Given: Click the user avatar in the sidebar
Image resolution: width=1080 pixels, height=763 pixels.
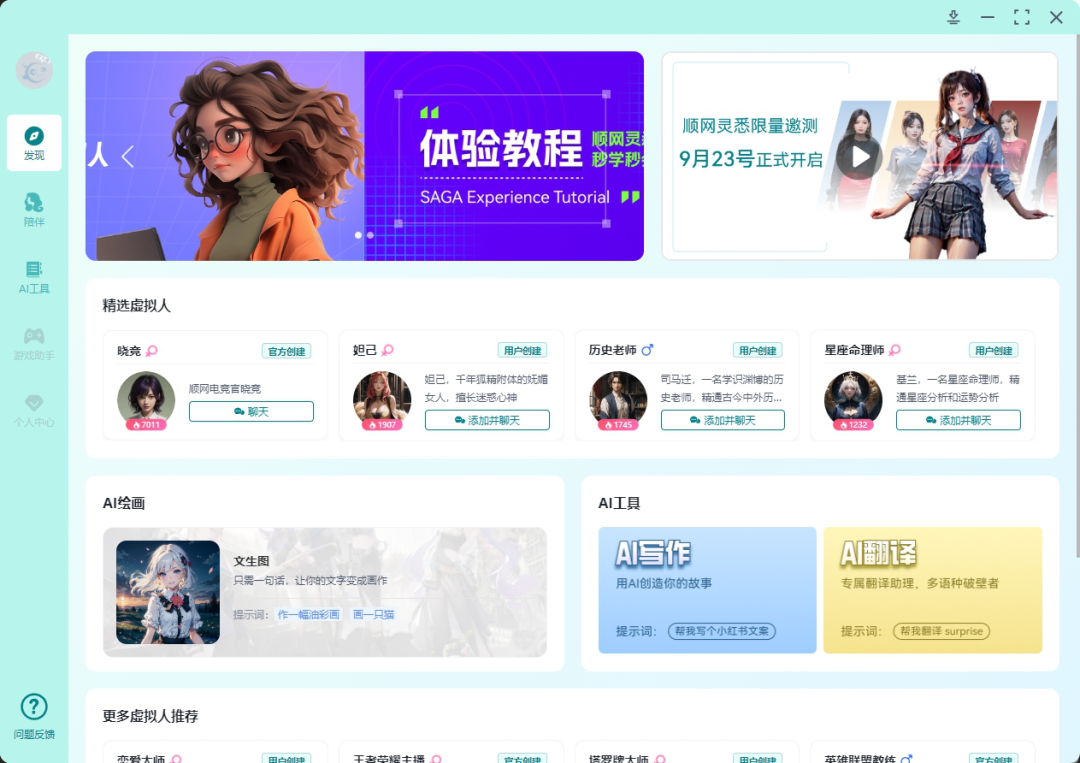Looking at the screenshot, I should pos(34,70).
